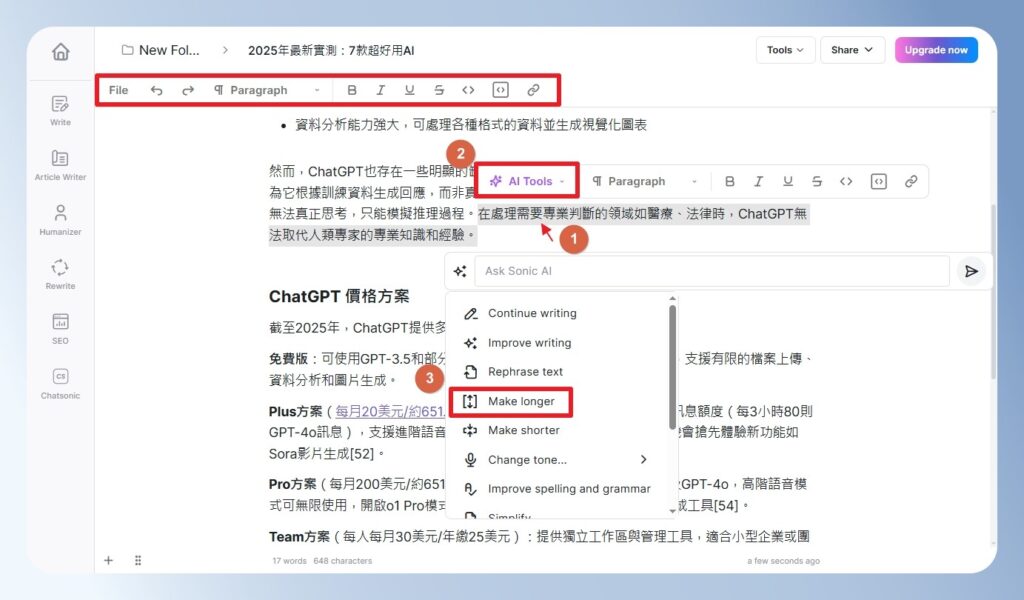Viewport: 1024px width, 600px height.
Task: Click link icon in floating toolbar
Action: click(x=911, y=181)
